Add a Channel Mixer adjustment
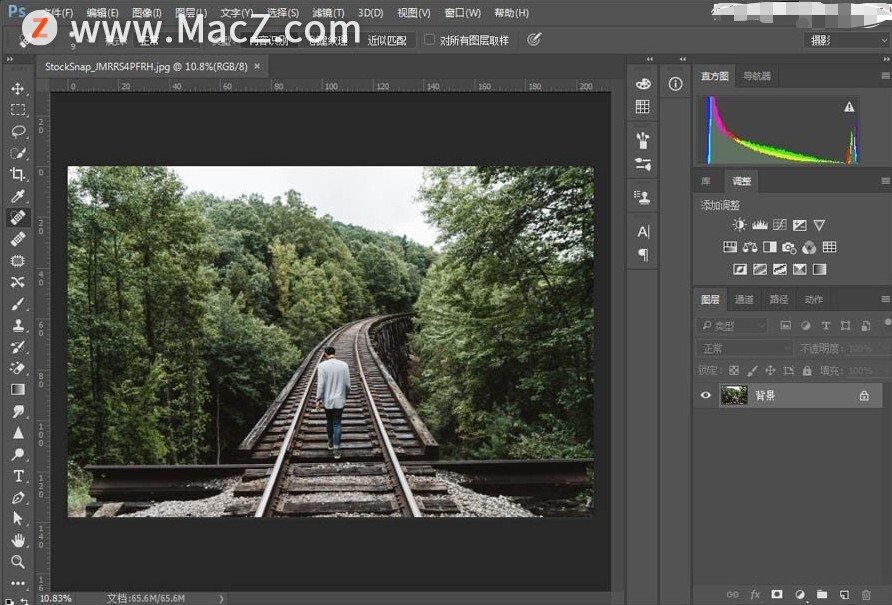This screenshot has height=605, width=892. (809, 247)
